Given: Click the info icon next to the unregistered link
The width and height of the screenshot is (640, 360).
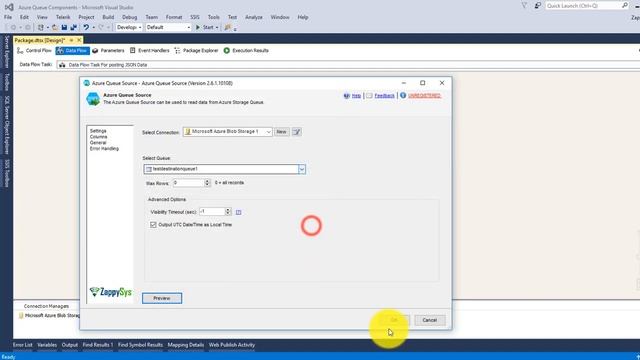Looking at the screenshot, I should (403, 96).
